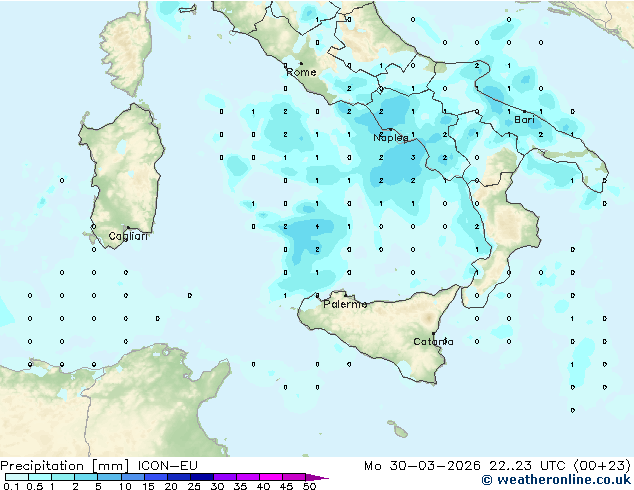The height and width of the screenshot is (490, 634).
Task: Select legend swatch between 0.1 and 0.5
Action: (x=17, y=477)
